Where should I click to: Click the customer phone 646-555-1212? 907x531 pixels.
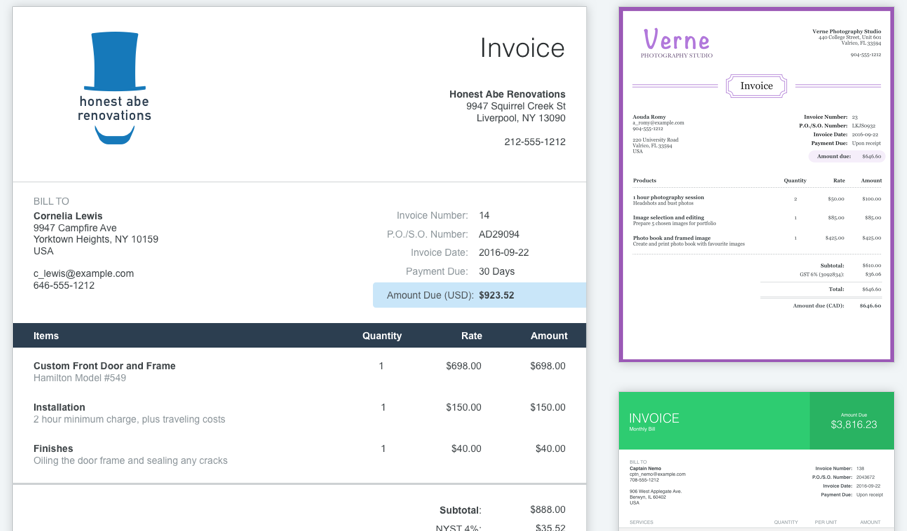point(64,285)
